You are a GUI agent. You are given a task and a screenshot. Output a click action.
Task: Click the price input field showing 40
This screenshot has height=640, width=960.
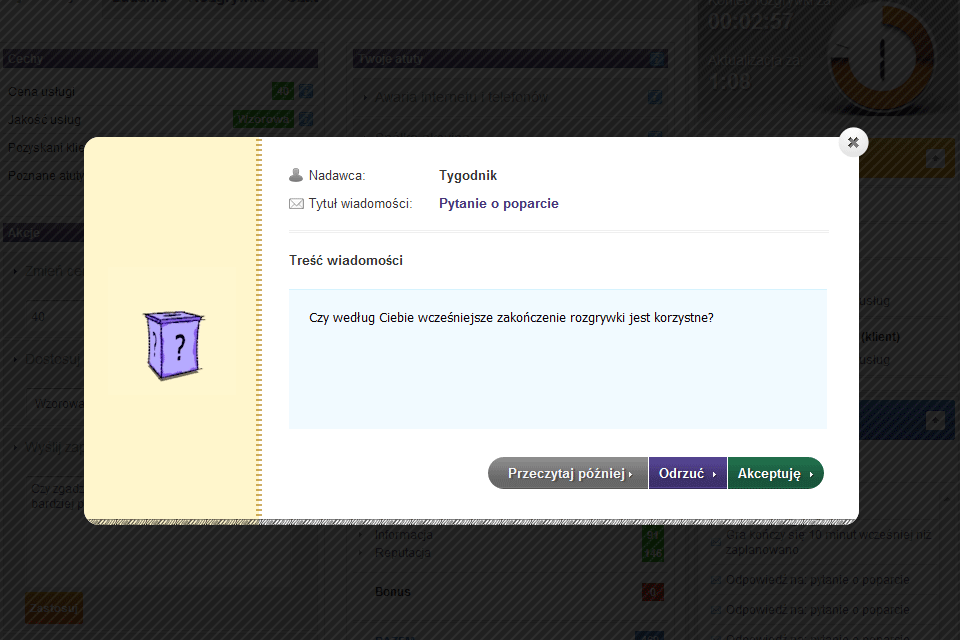pyautogui.click(x=55, y=317)
